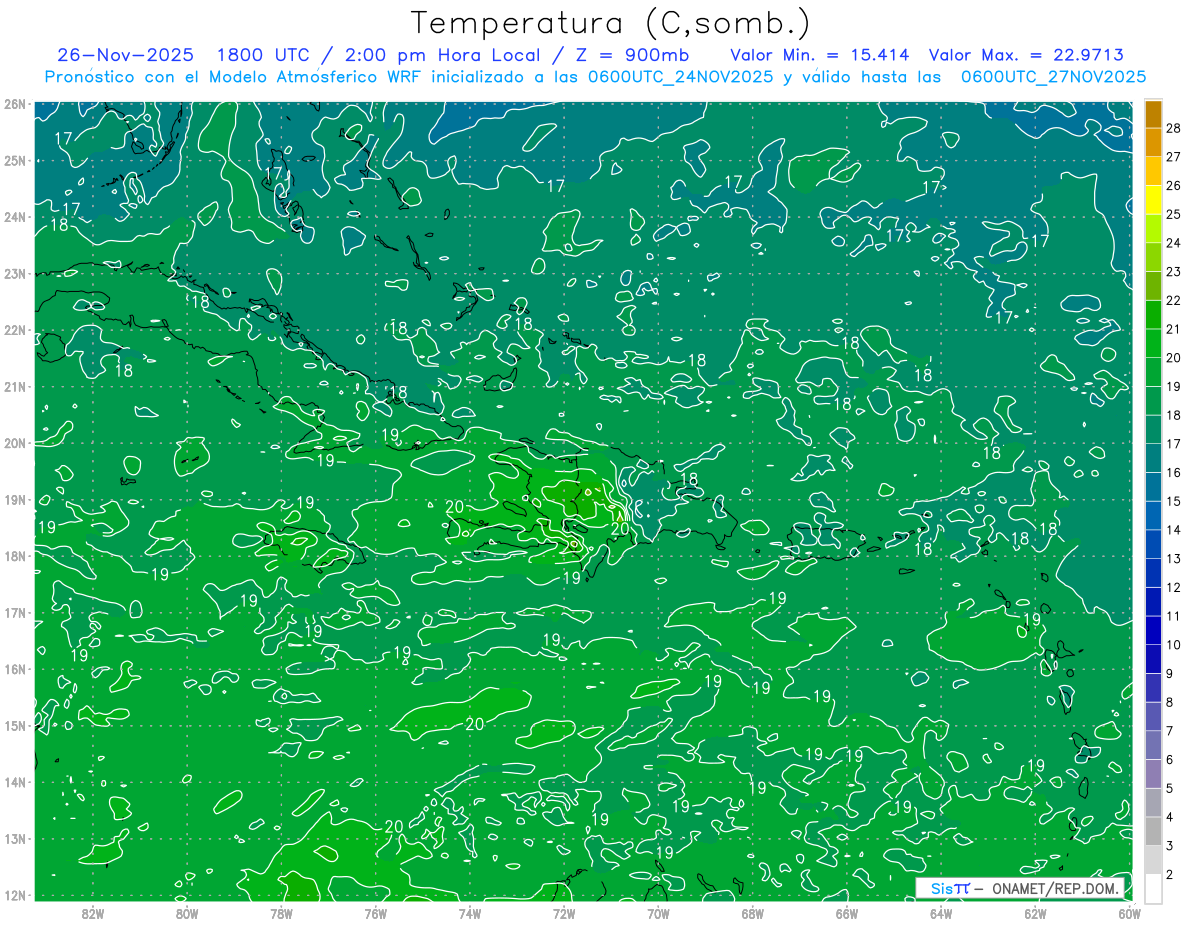
Task: Click the 25N latitude axis label
Action: [14, 160]
